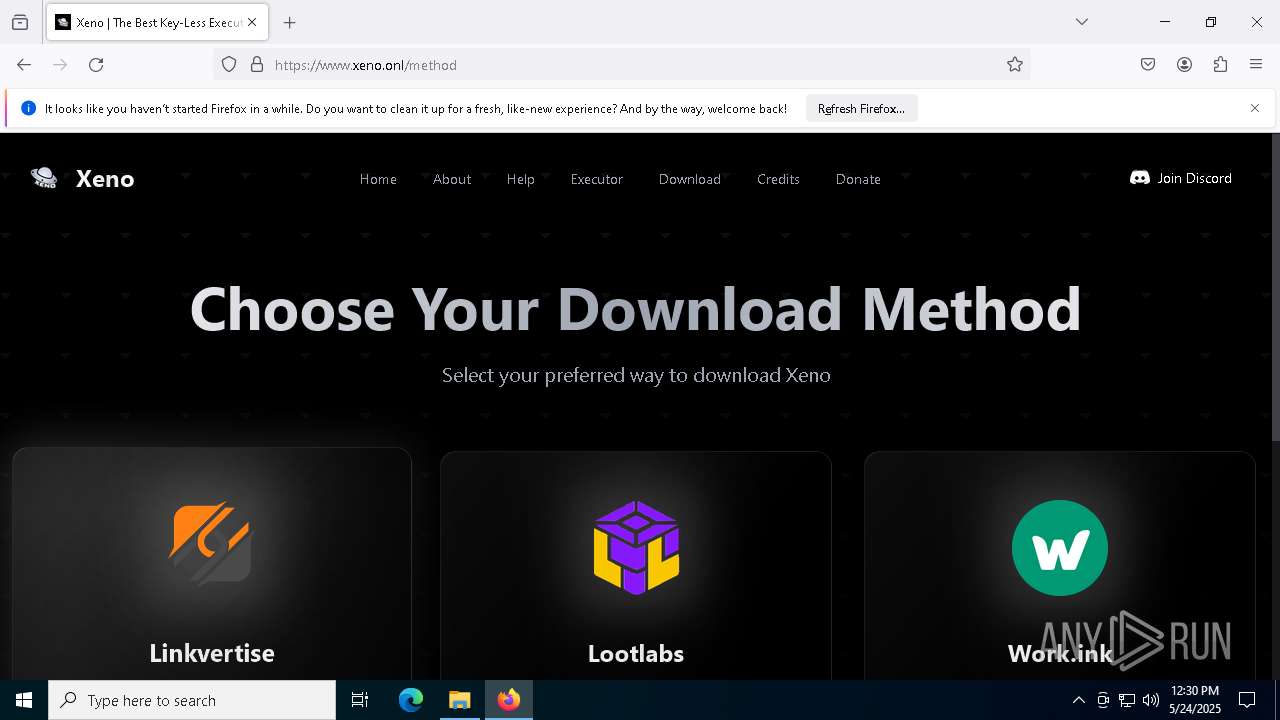Open the Home nav item
Image resolution: width=1280 pixels, height=720 pixels.
pos(378,179)
